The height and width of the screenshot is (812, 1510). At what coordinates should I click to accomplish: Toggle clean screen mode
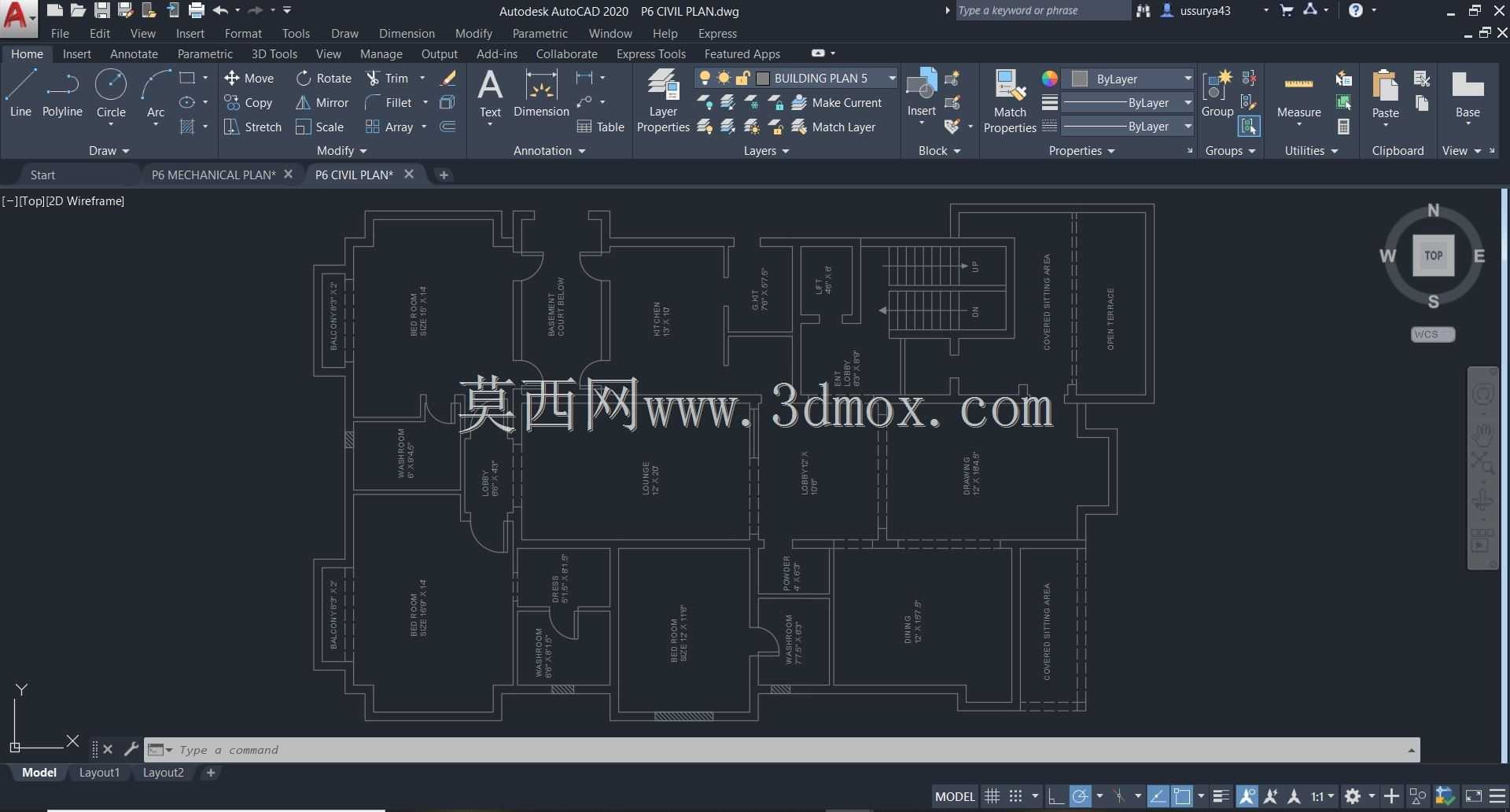1474,796
